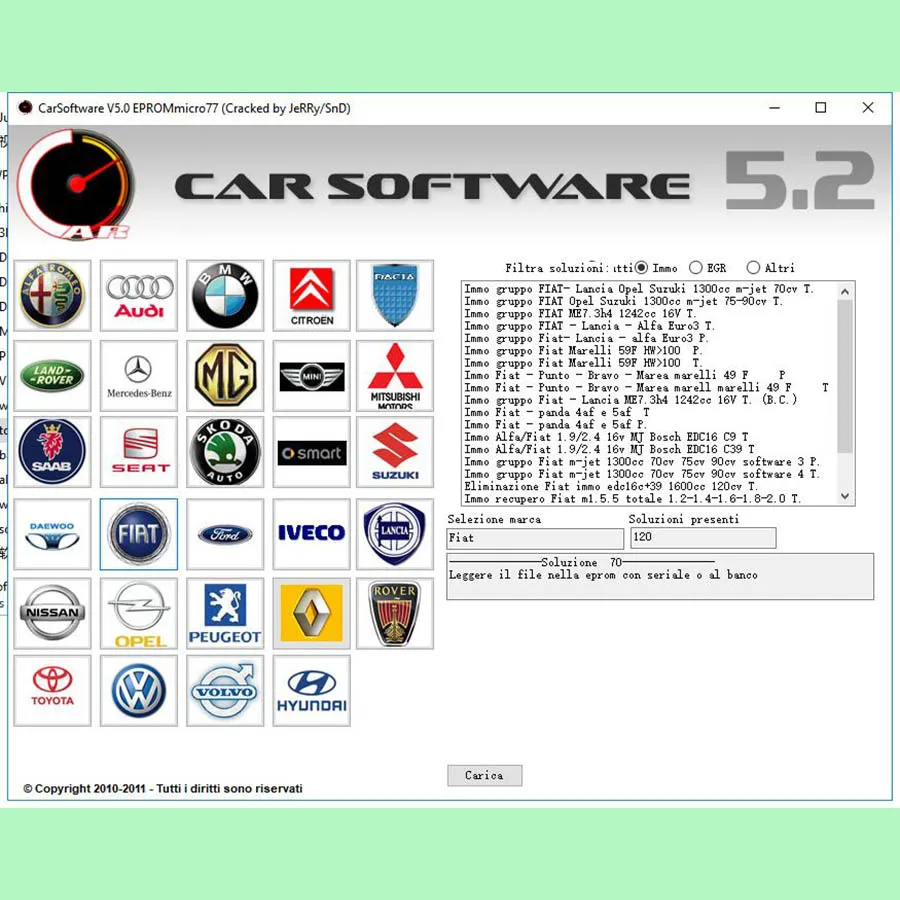The width and height of the screenshot is (900, 900).
Task: Click the Selezione marca field showing Fiat
Action: 535,538
